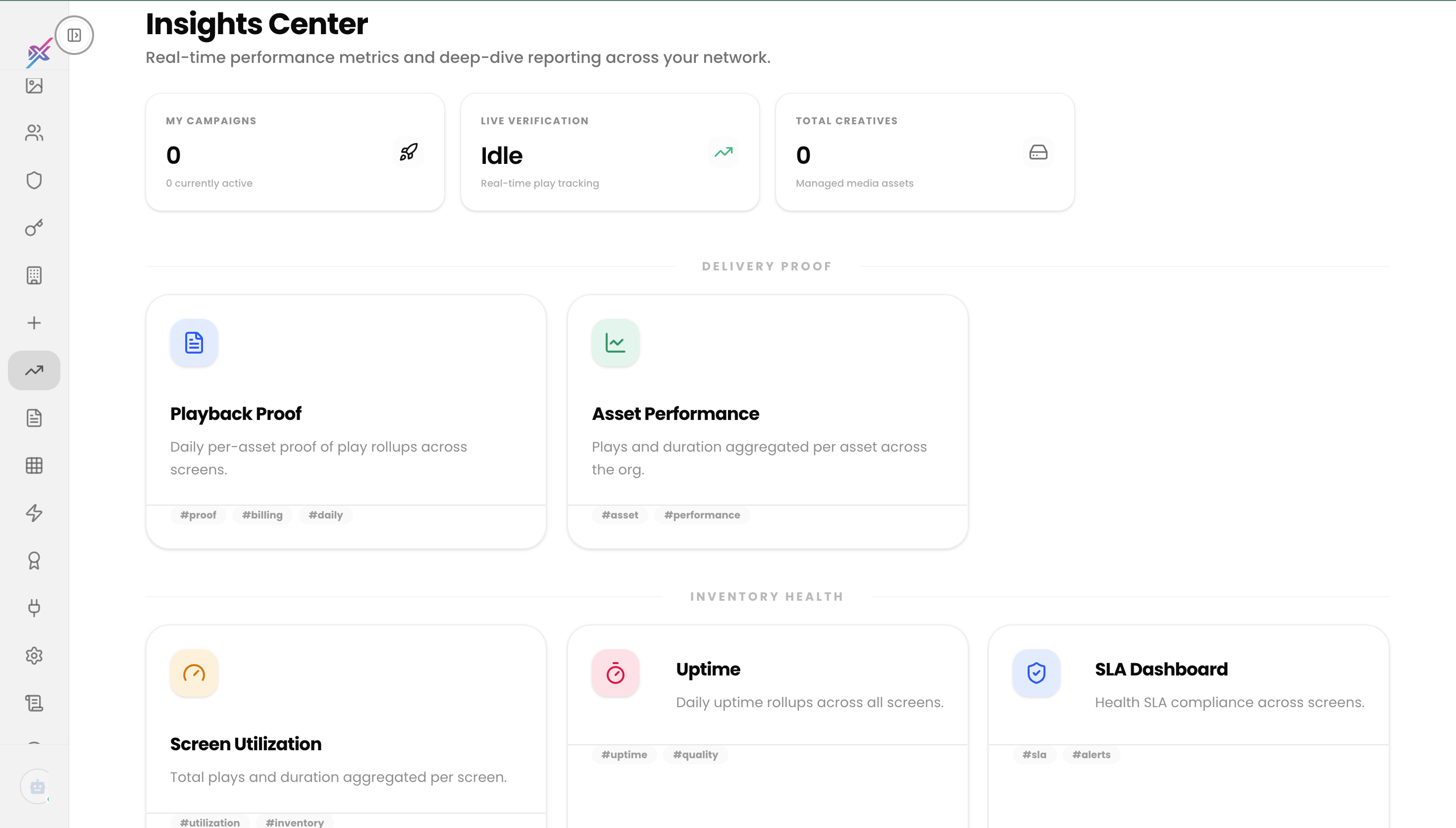Click the rocket icon in My Campaigns card
Screen dimensions: 1456x828
click(x=408, y=152)
